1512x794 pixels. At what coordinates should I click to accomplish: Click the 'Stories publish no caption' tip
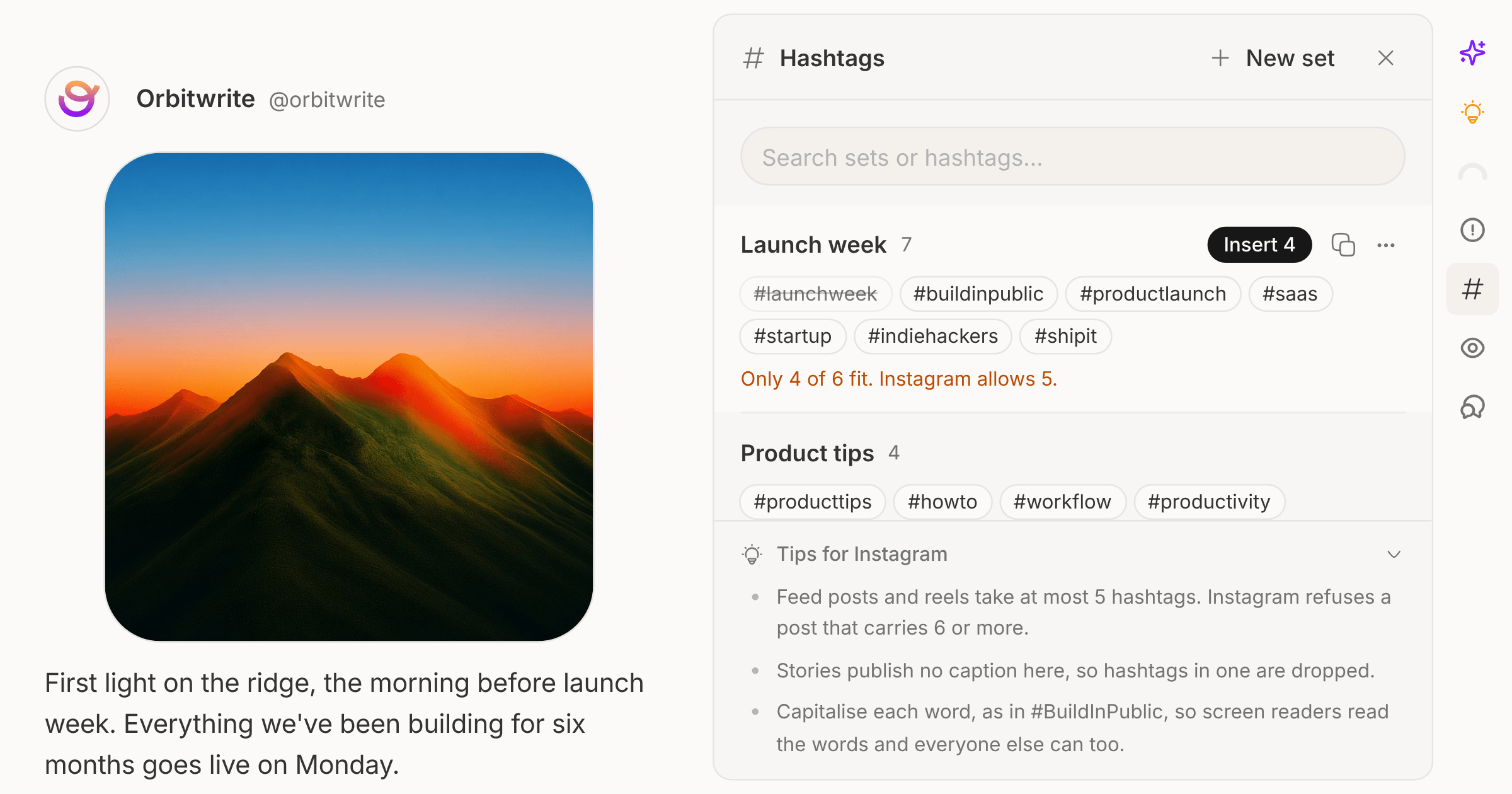[1075, 670]
